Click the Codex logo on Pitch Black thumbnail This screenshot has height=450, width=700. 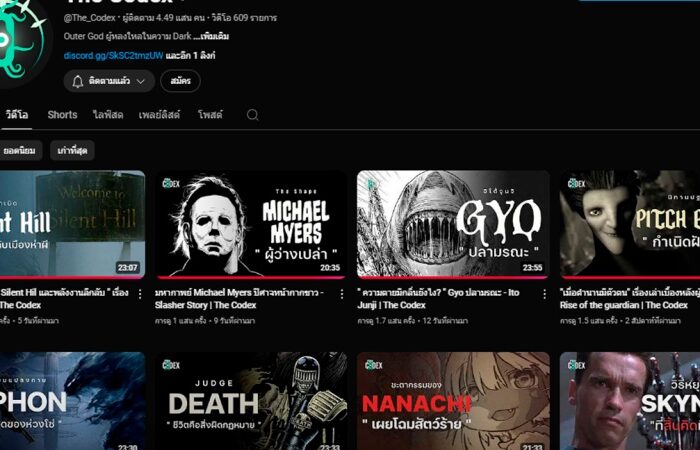576,183
